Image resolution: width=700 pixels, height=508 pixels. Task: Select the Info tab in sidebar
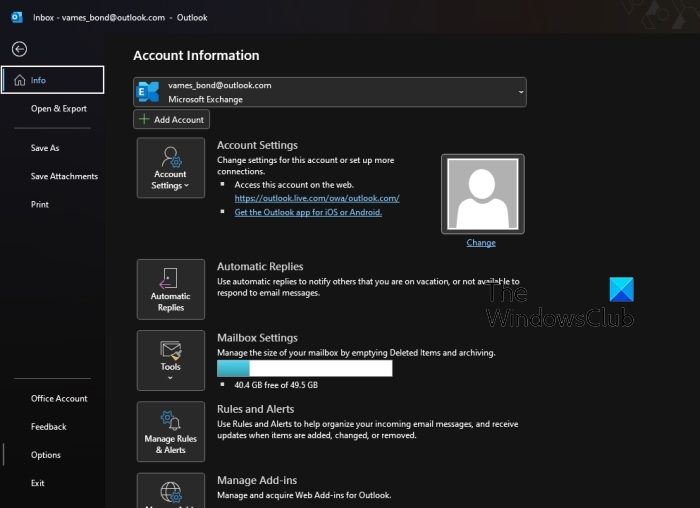tap(53, 80)
